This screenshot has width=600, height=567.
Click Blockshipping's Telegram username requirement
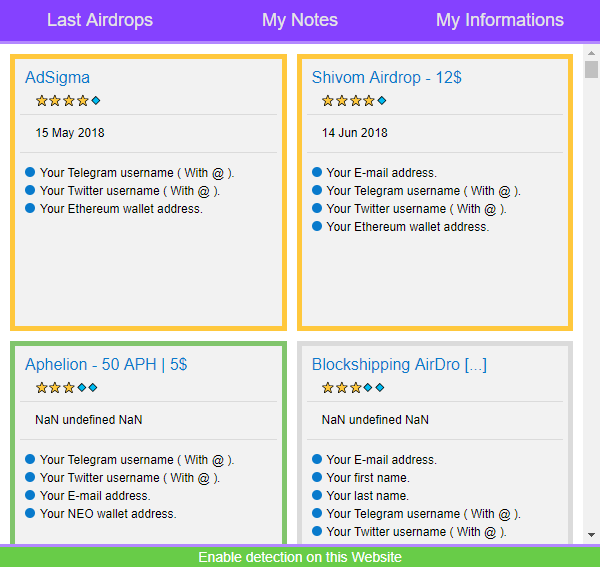[416, 513]
